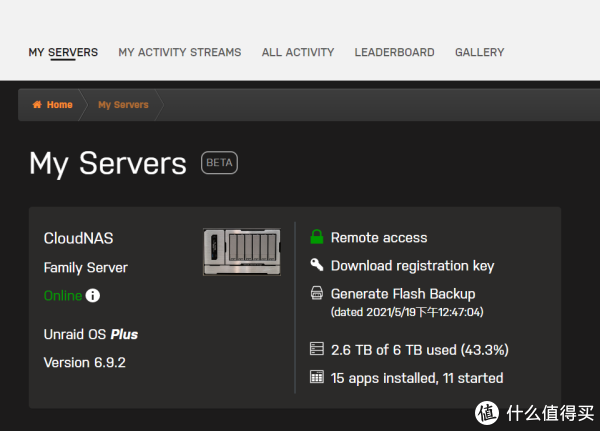
Task: Click the registration key icon
Action: [317, 265]
